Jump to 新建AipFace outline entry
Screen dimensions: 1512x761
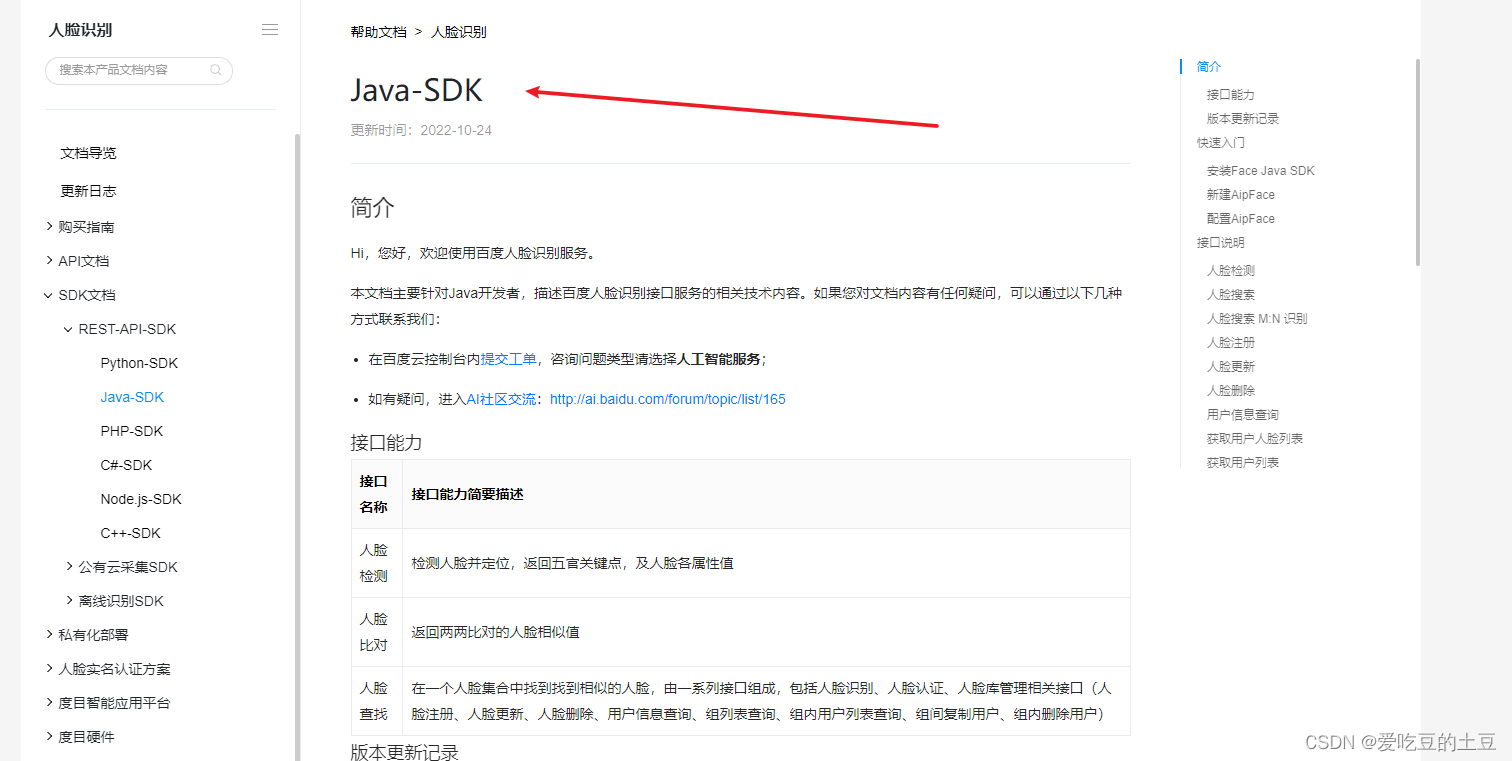1241,195
